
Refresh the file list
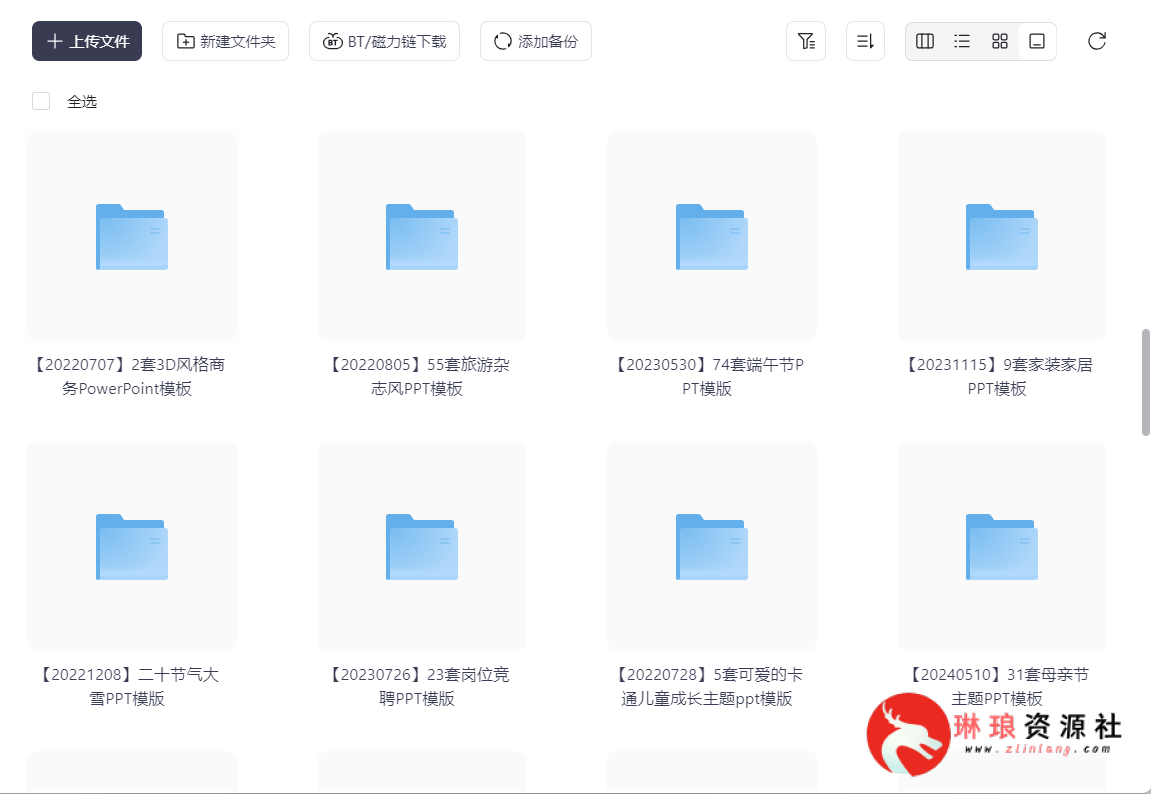1097,41
